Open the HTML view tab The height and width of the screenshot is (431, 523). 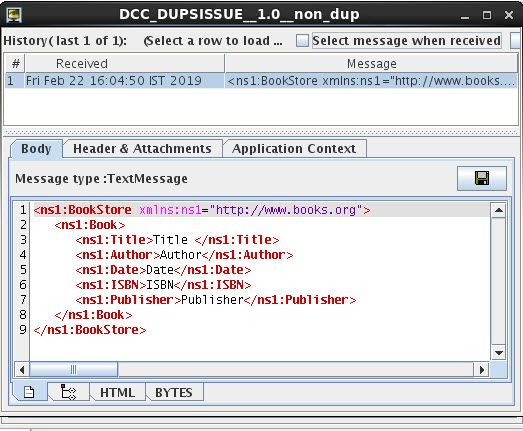pyautogui.click(x=117, y=392)
